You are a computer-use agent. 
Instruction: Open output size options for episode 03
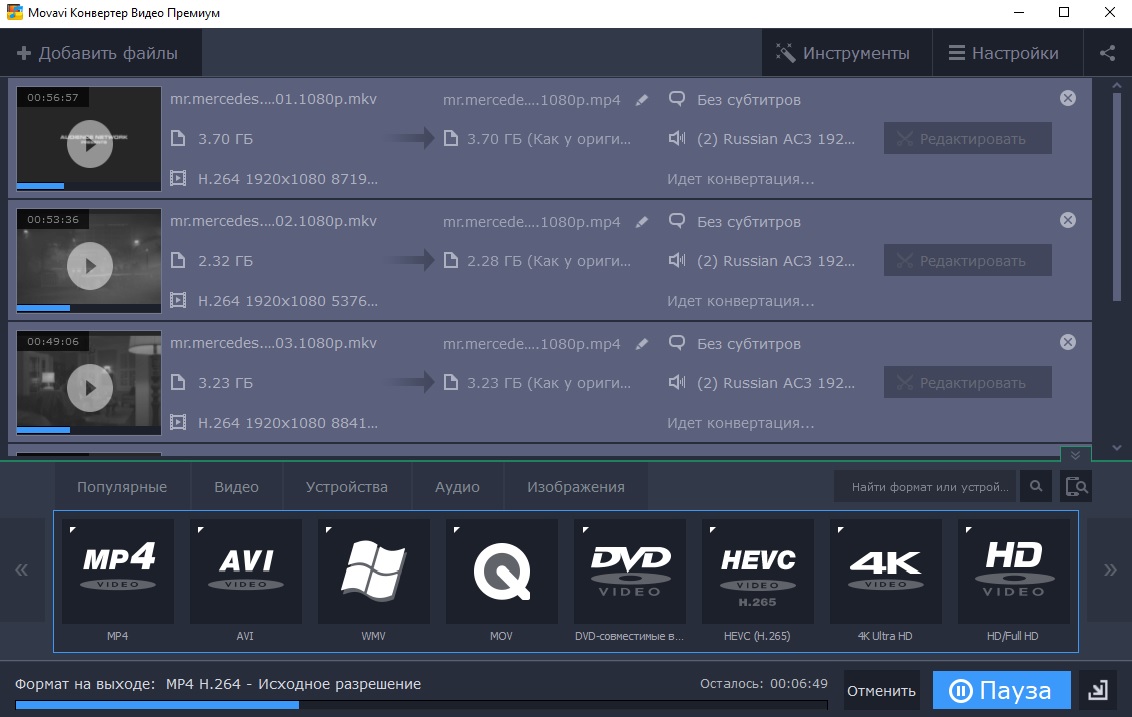(x=537, y=383)
